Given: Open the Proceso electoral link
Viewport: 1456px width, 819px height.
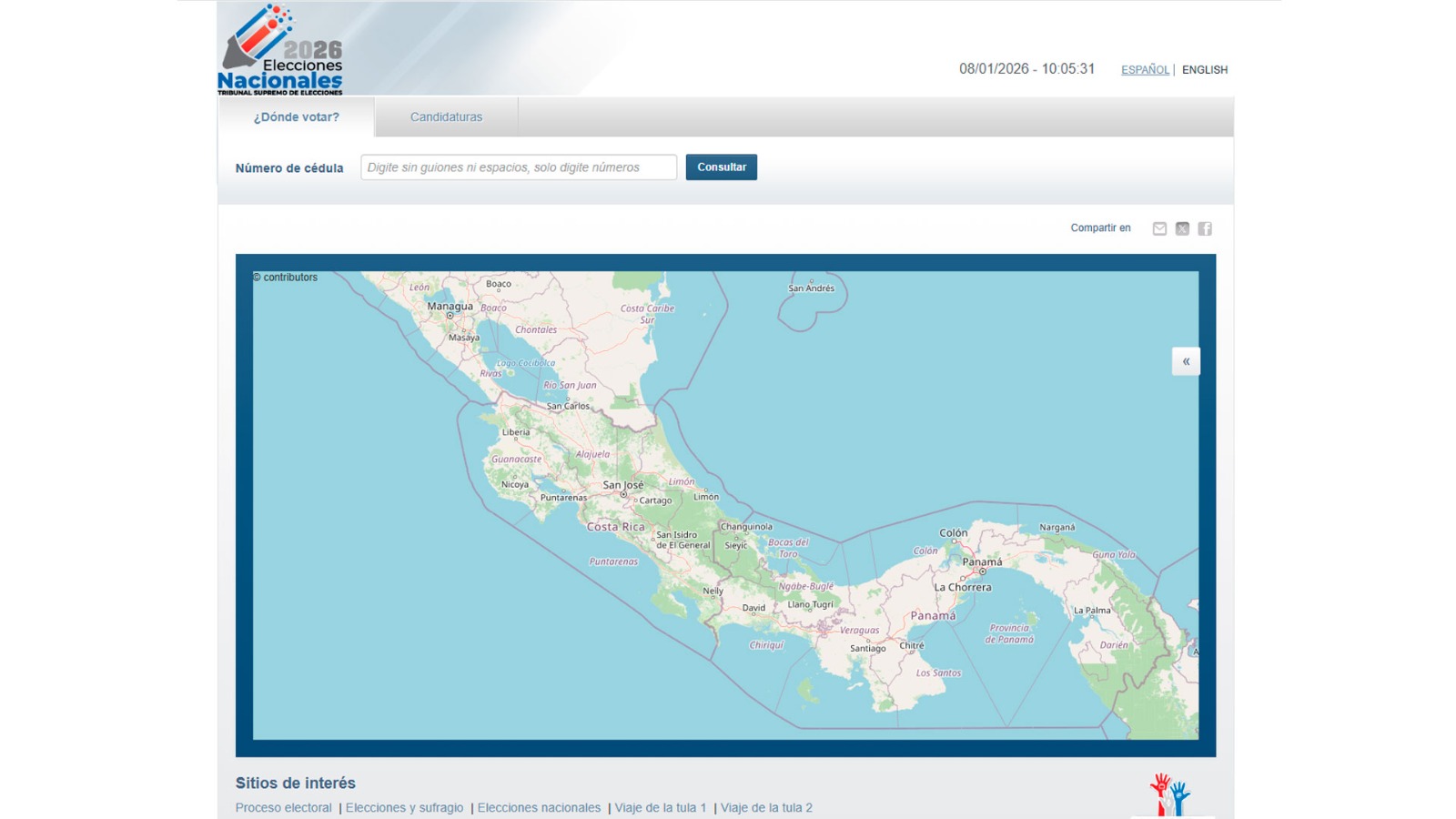Looking at the screenshot, I should (x=283, y=808).
